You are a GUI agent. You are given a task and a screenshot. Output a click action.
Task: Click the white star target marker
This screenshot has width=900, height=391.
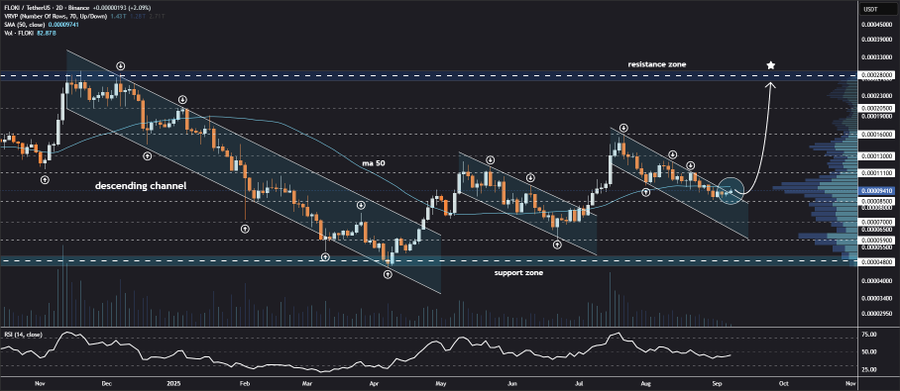coord(771,65)
